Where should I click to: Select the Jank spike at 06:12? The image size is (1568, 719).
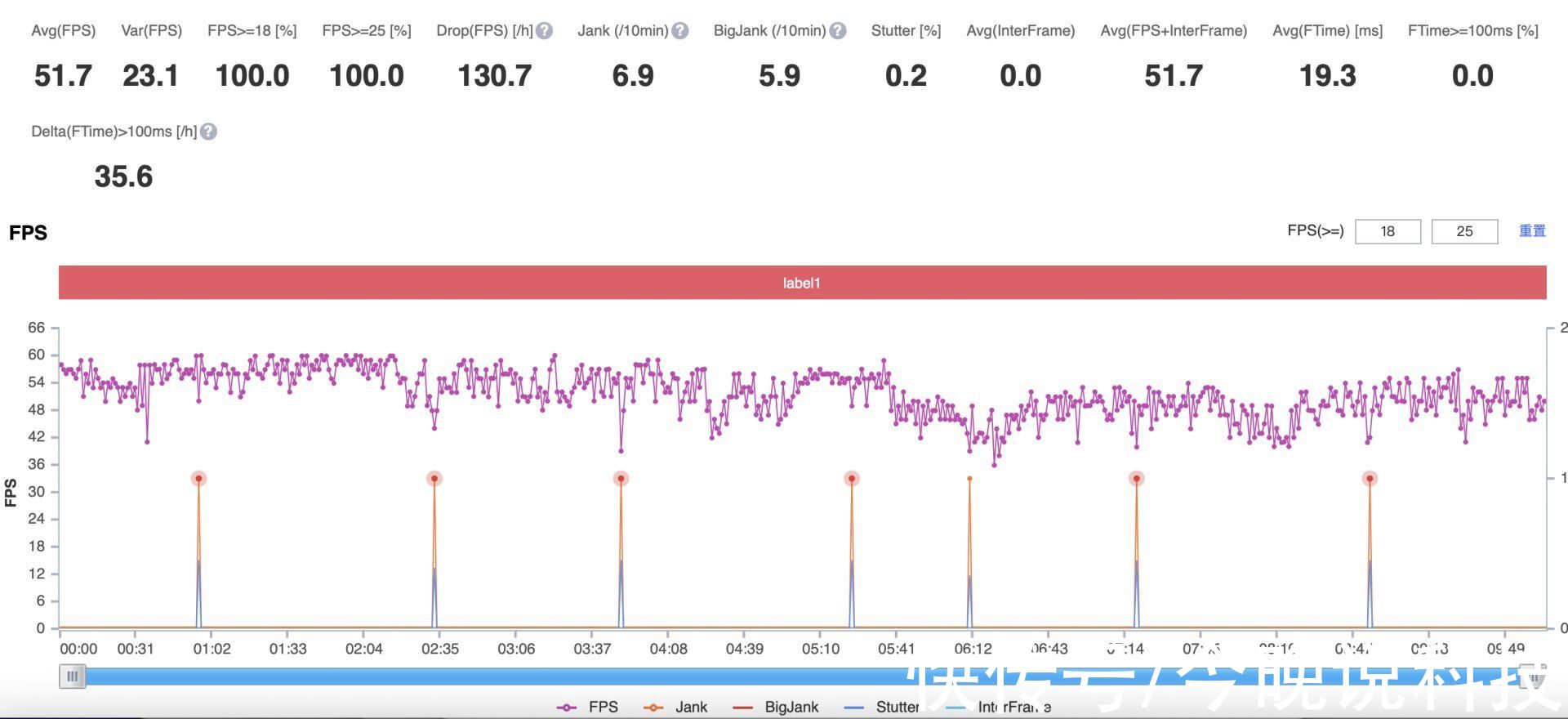coord(969,479)
